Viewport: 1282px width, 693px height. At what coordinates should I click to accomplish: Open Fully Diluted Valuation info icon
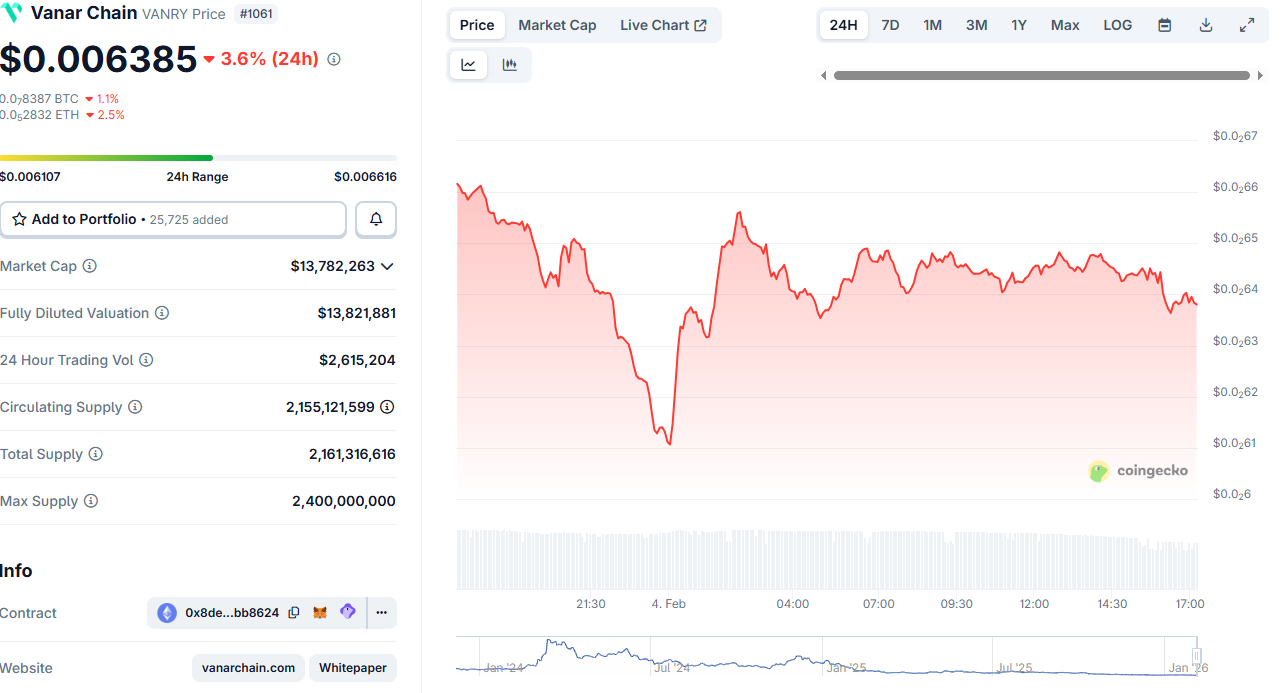click(162, 313)
